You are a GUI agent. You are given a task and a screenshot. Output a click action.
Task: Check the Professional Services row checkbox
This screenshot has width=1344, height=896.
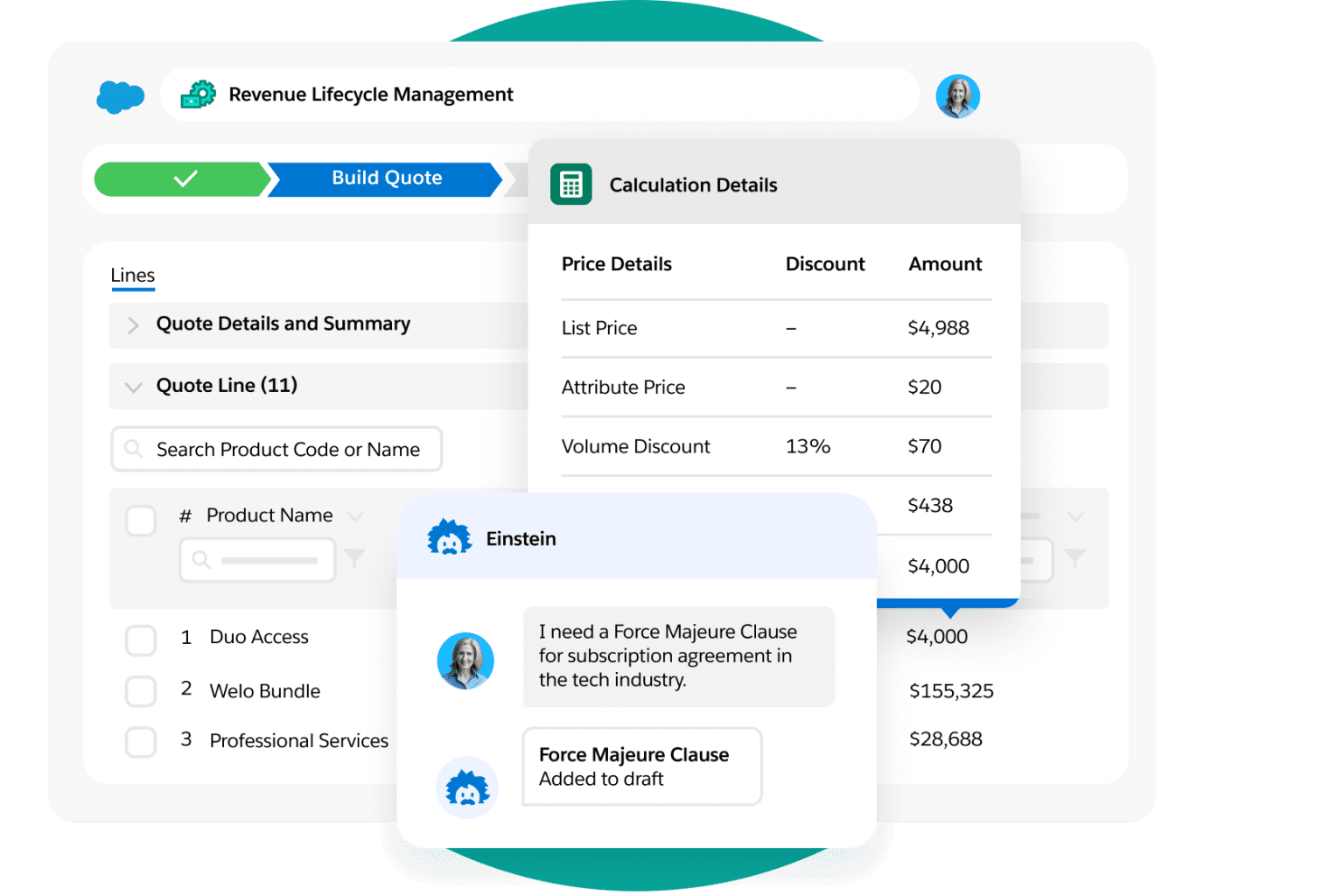click(x=141, y=742)
